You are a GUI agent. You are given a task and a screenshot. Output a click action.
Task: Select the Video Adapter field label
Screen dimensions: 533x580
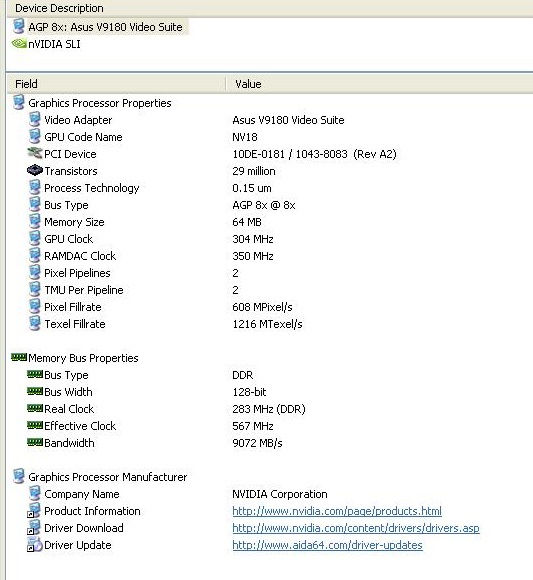(78, 120)
